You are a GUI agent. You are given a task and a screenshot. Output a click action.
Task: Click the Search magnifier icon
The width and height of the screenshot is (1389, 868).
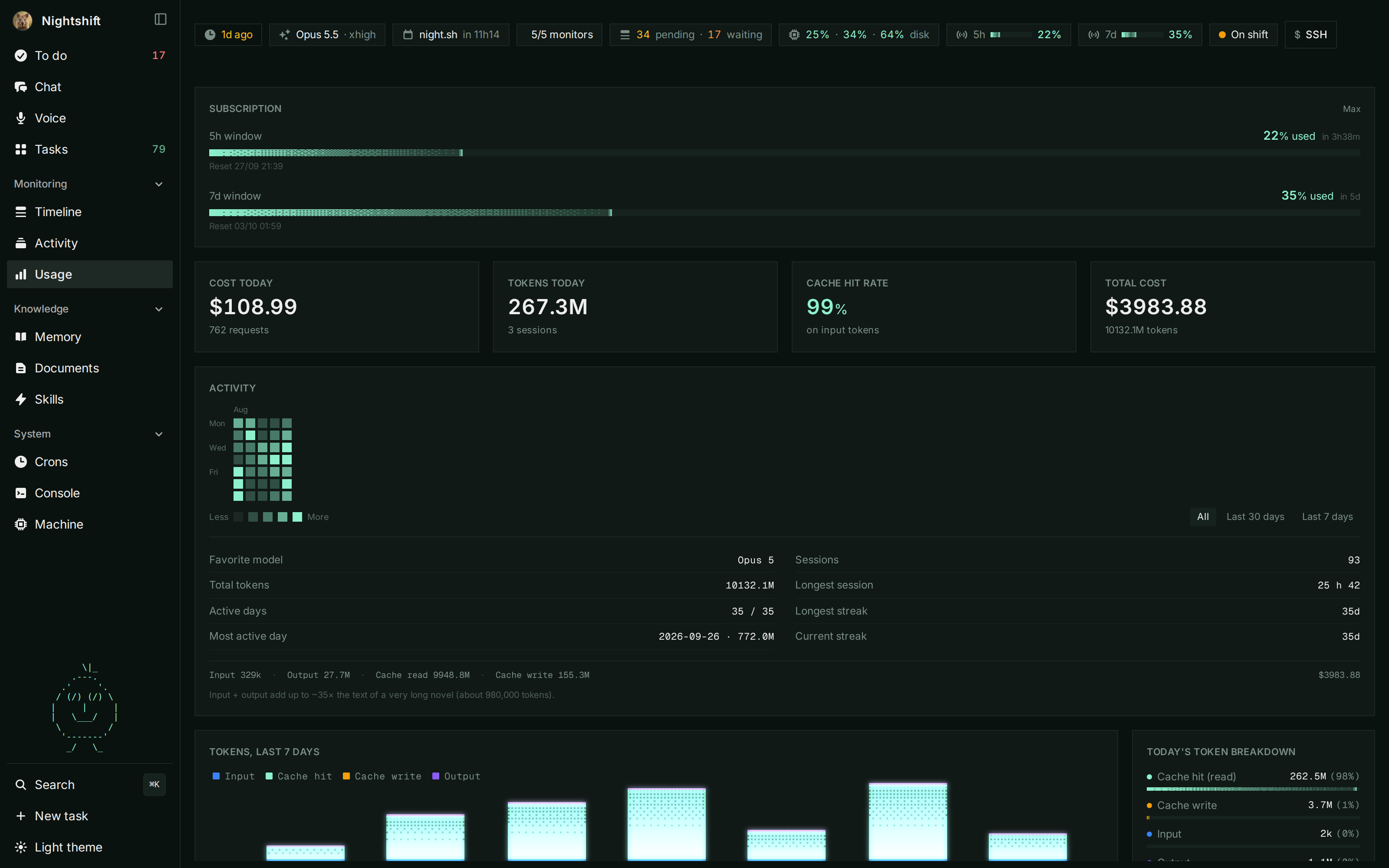pyautogui.click(x=21, y=785)
